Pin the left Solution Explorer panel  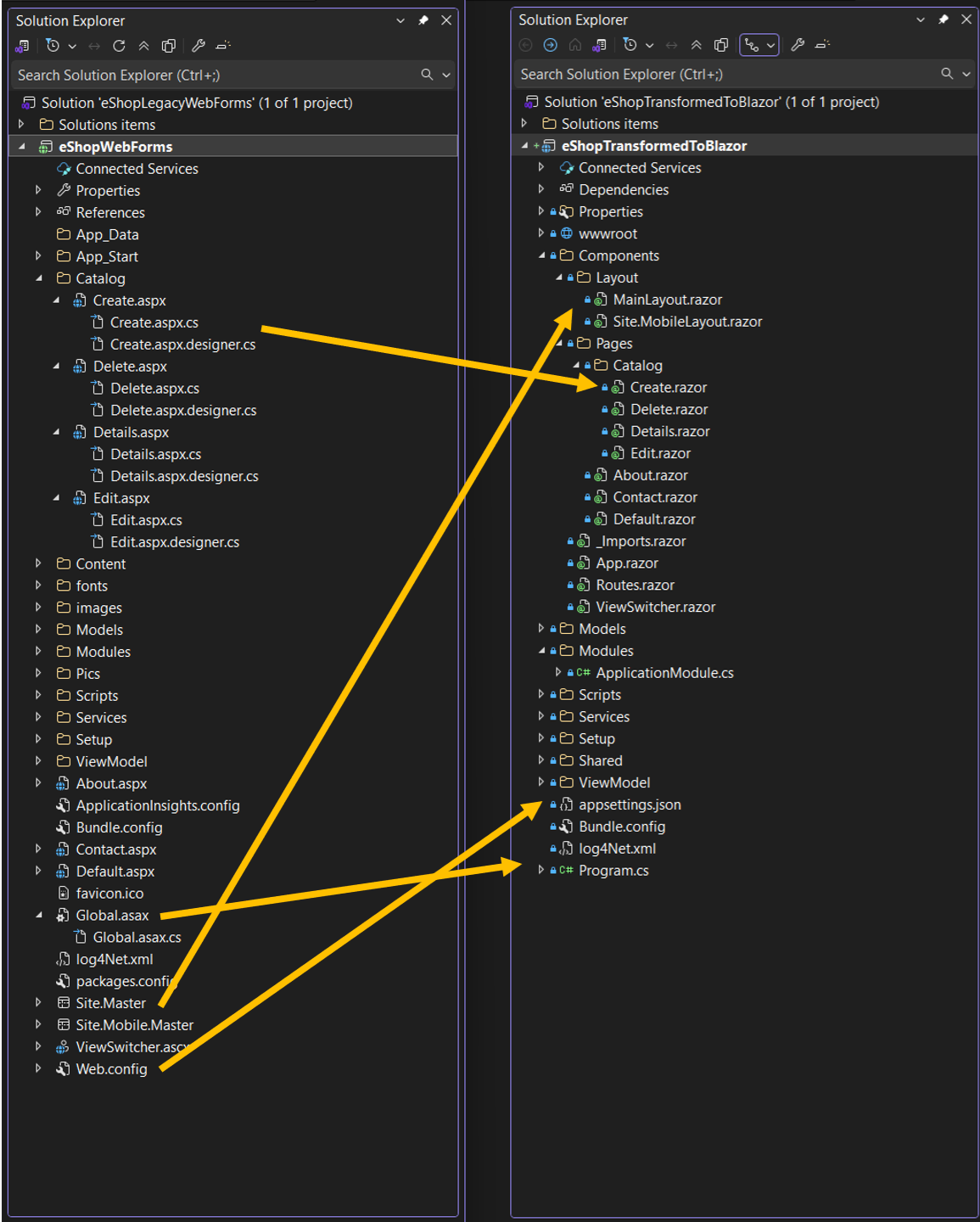pyautogui.click(x=423, y=20)
